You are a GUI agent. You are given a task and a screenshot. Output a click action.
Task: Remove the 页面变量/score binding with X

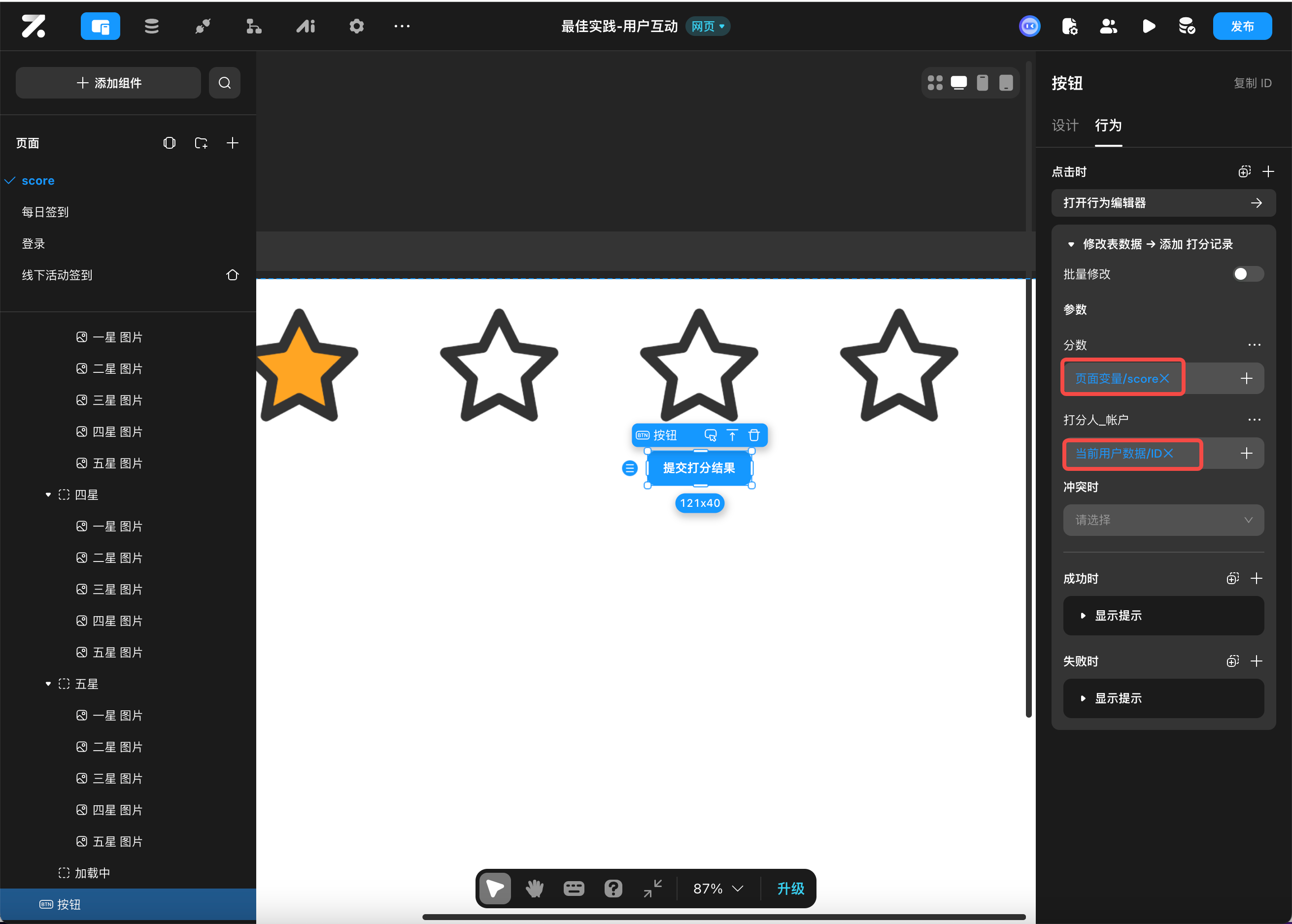[1164, 378]
